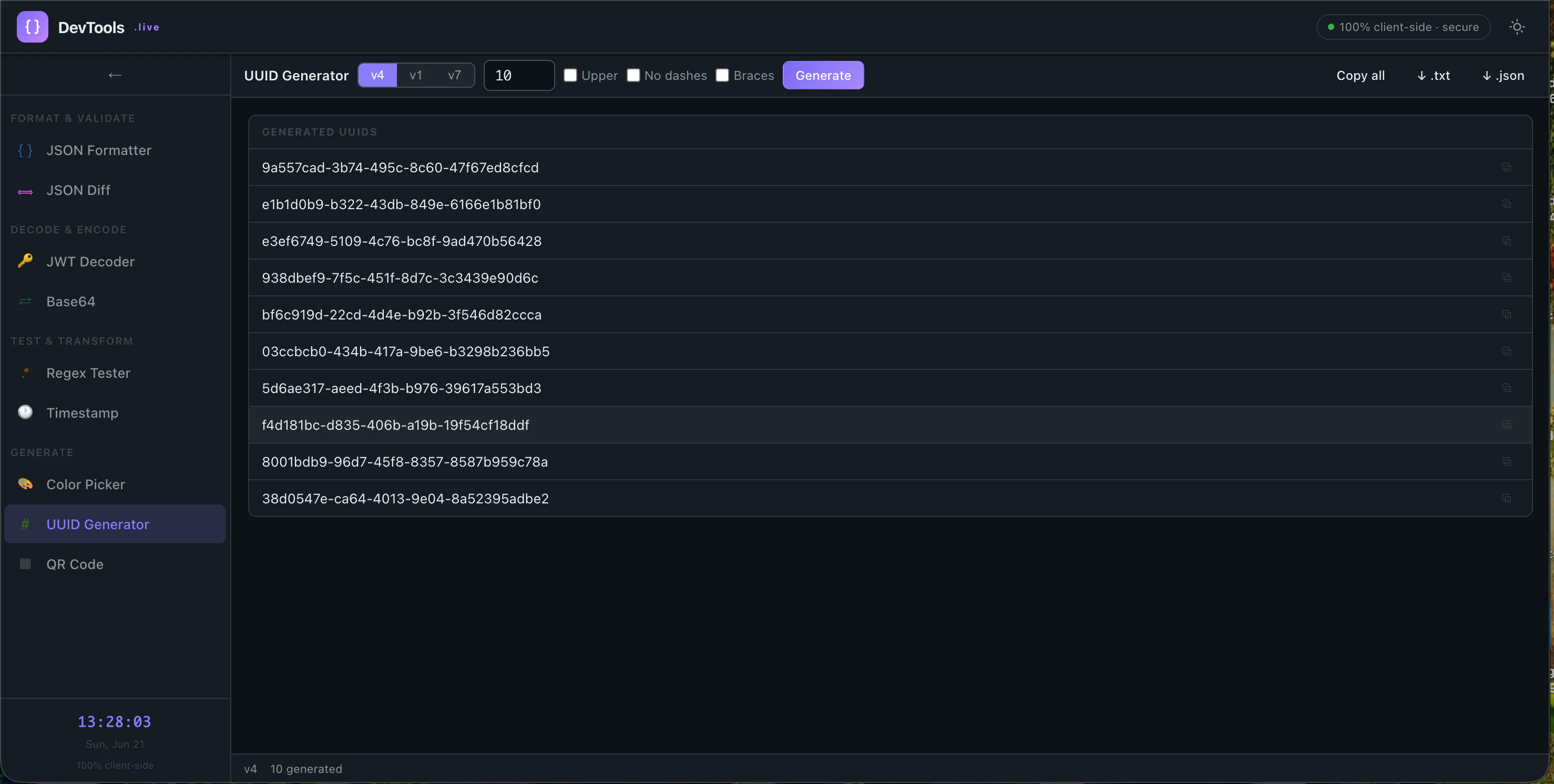
Task: Click the JSON Formatter braces icon
Action: point(25,150)
